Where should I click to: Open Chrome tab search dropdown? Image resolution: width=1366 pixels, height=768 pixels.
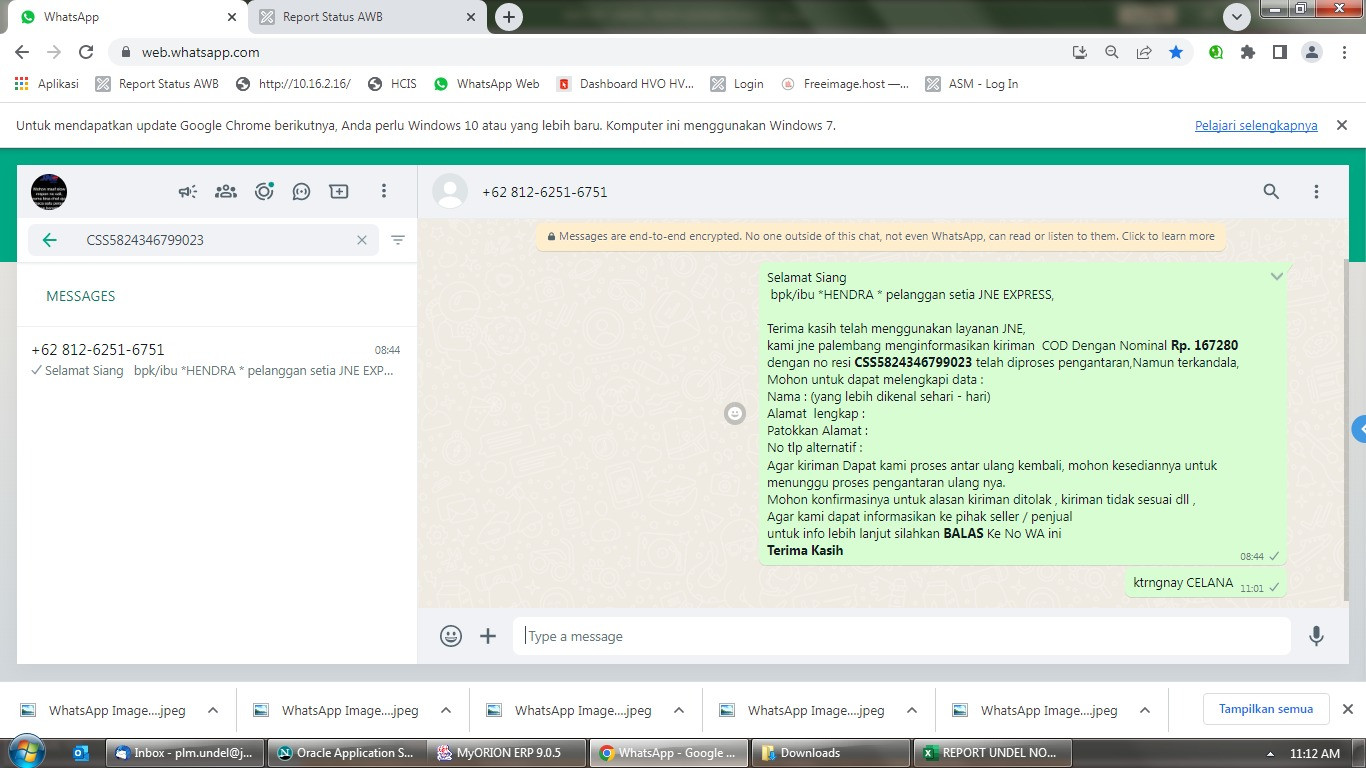click(x=1238, y=17)
